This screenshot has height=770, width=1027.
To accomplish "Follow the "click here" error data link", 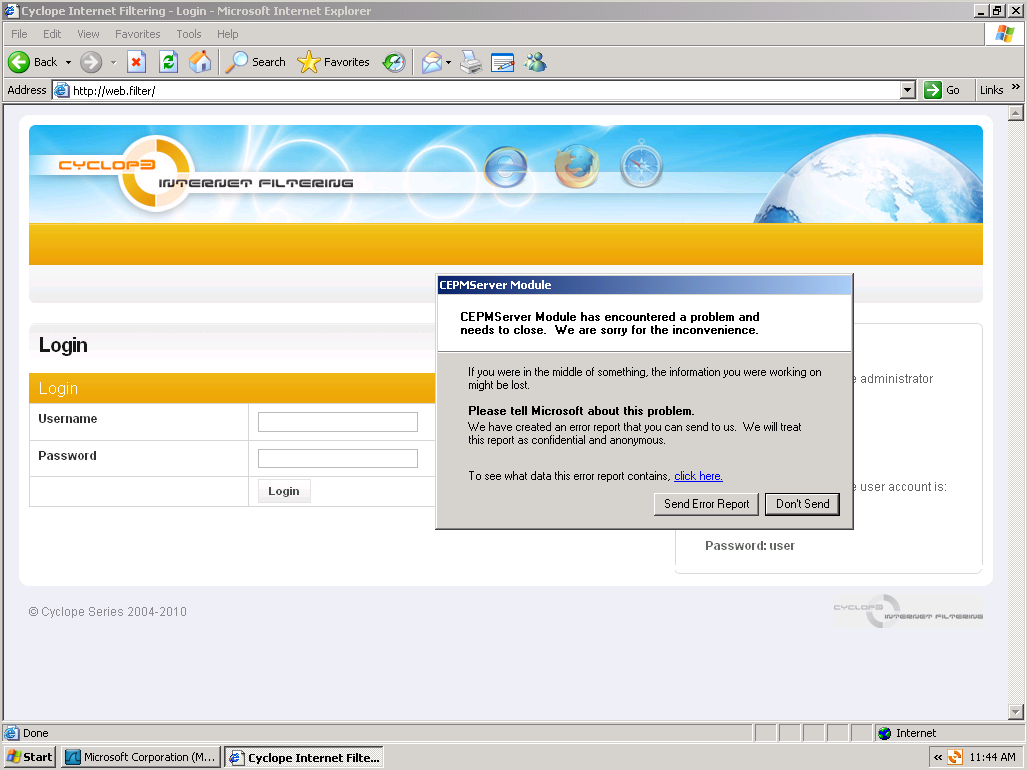I will click(698, 476).
